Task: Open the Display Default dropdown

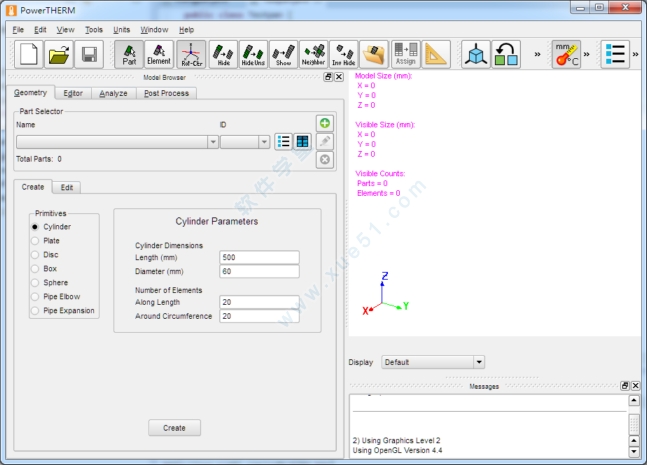Action: click(x=433, y=362)
